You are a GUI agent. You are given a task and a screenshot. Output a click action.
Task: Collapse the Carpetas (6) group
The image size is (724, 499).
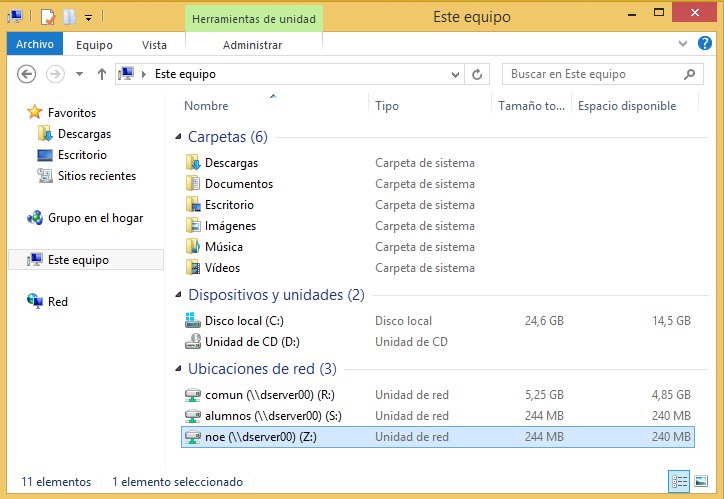pos(179,137)
